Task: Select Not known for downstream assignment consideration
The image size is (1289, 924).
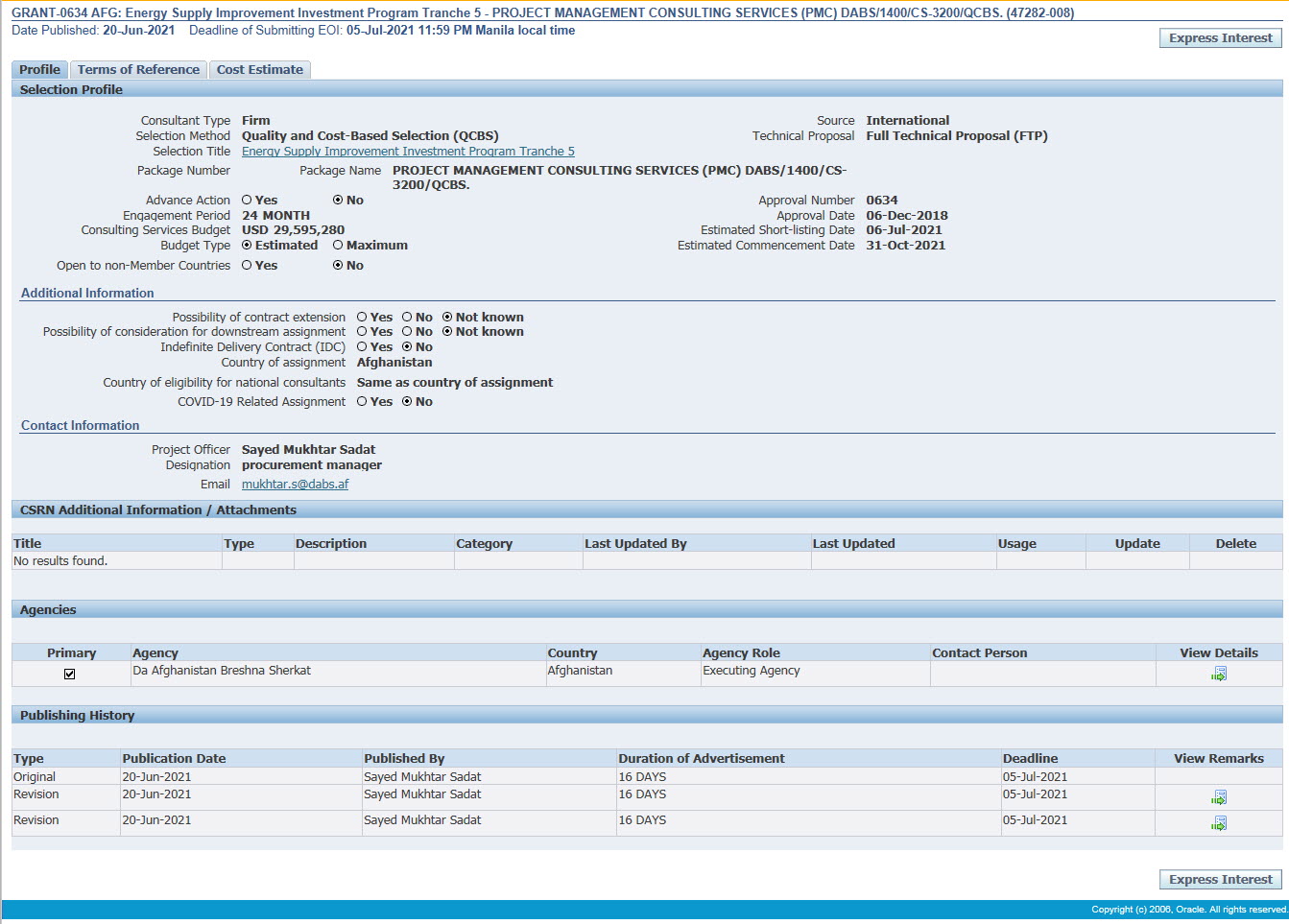Action: (x=447, y=332)
